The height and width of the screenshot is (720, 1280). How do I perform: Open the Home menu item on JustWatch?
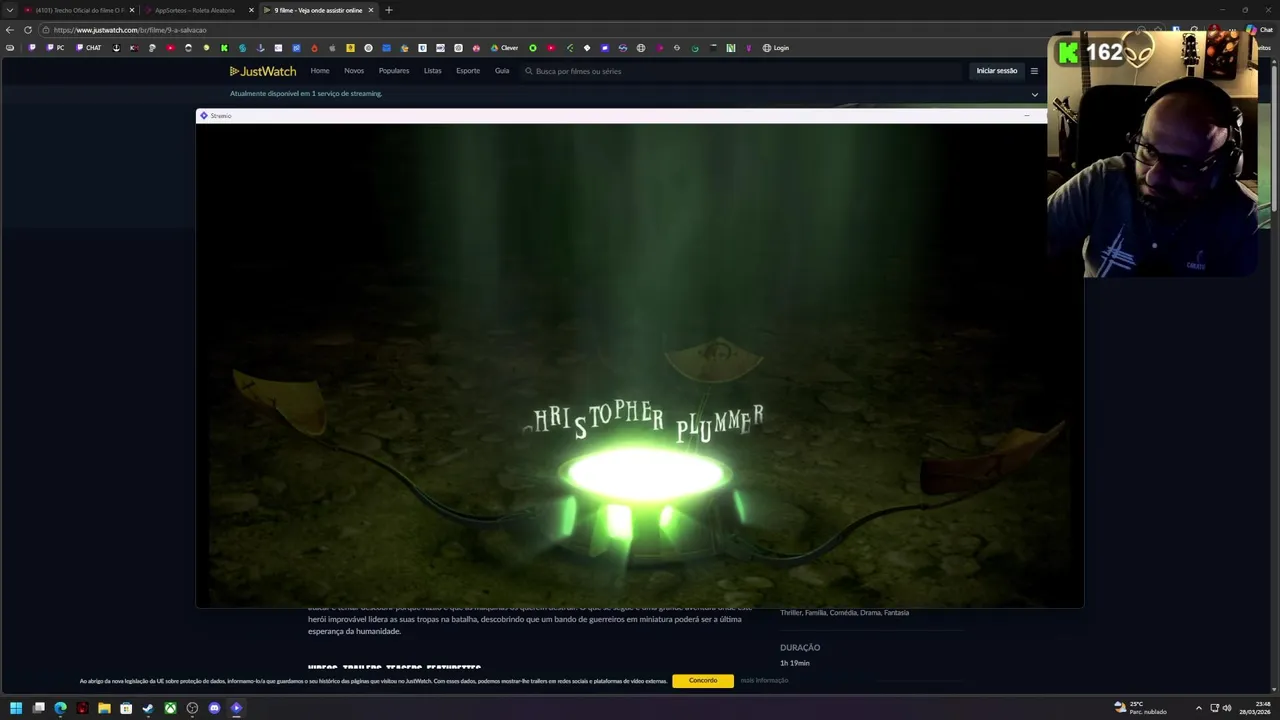[x=320, y=71]
